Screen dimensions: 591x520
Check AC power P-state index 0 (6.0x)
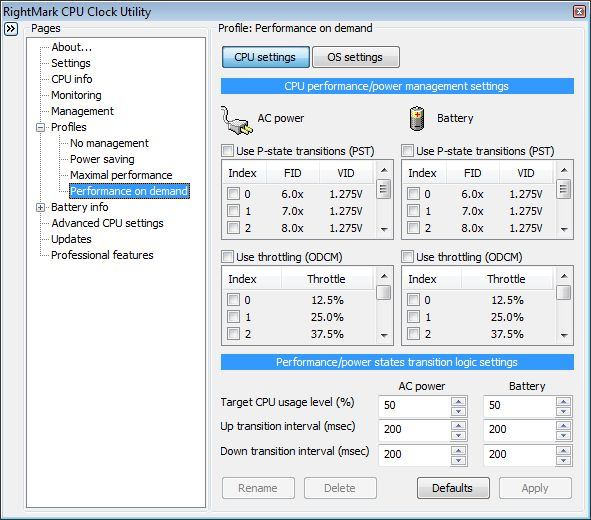pos(233,194)
